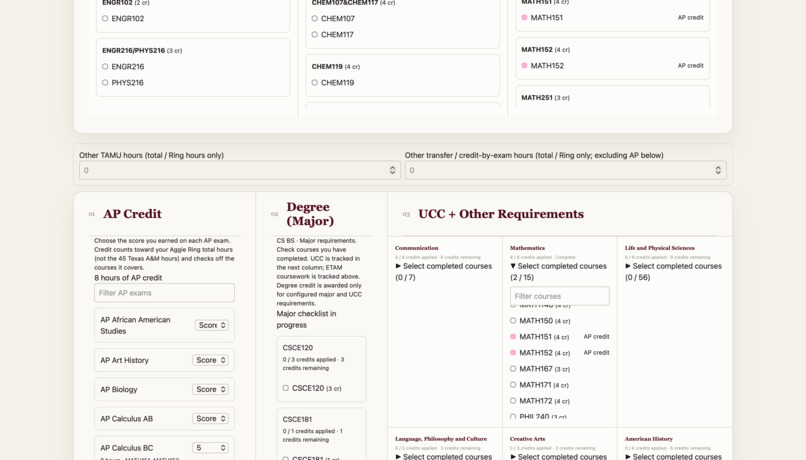This screenshot has height=460, width=806.
Task: Click the Other TAMU hours stepper arrows
Action: click(392, 170)
